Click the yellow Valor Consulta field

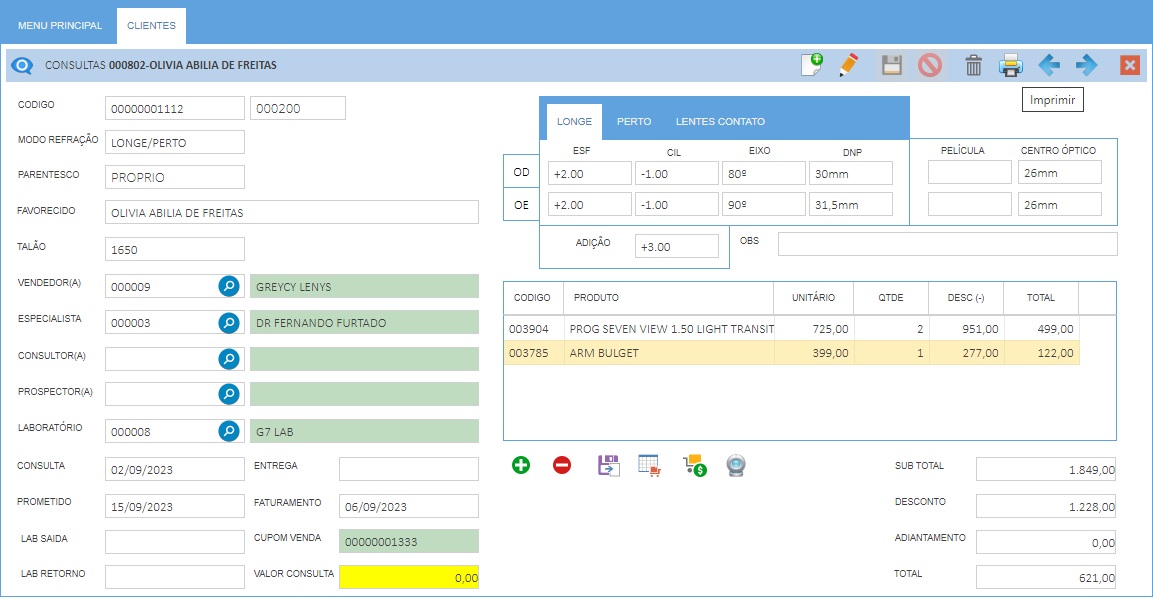click(x=408, y=577)
